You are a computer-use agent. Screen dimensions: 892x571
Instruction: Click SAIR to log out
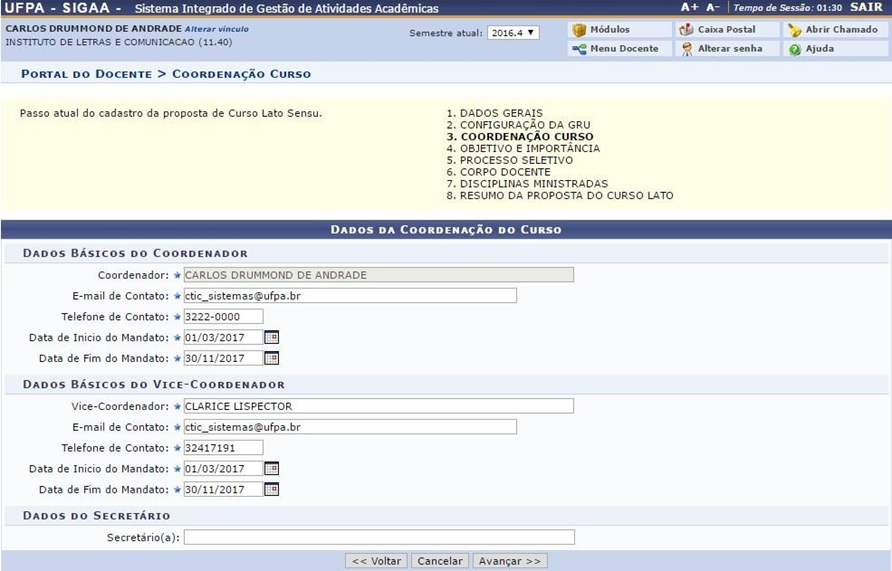tap(866, 7)
